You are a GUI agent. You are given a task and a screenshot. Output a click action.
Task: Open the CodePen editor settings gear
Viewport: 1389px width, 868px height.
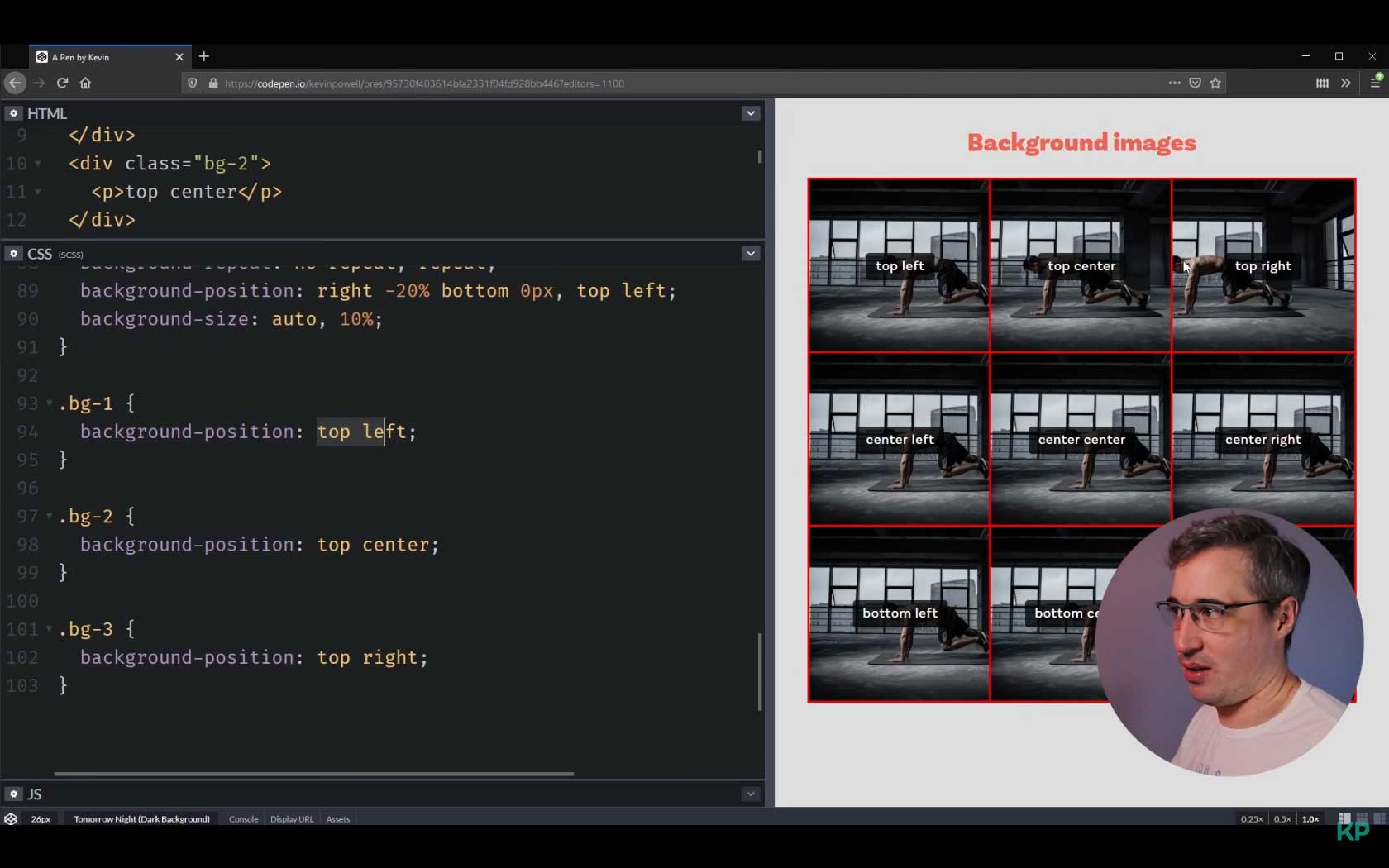[x=11, y=818]
